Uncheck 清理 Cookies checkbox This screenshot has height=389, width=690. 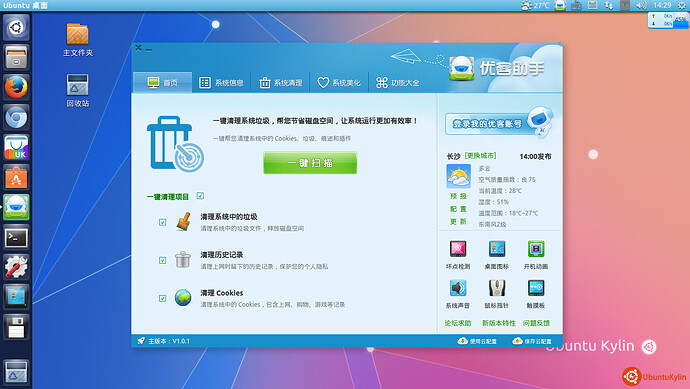pyautogui.click(x=162, y=298)
